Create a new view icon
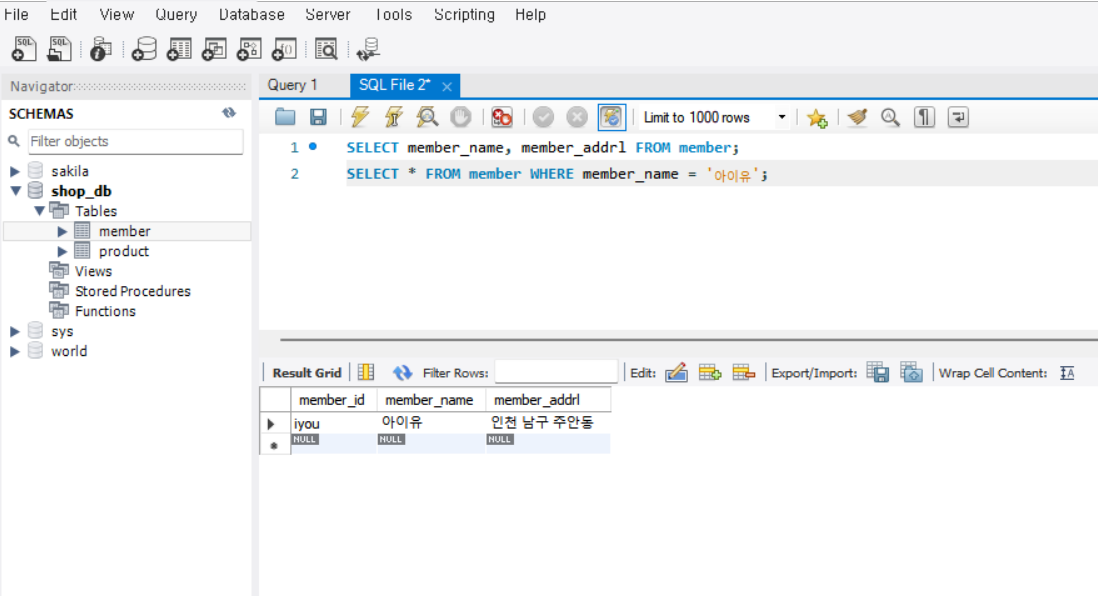Image resolution: width=1098 pixels, height=596 pixels. (x=214, y=49)
